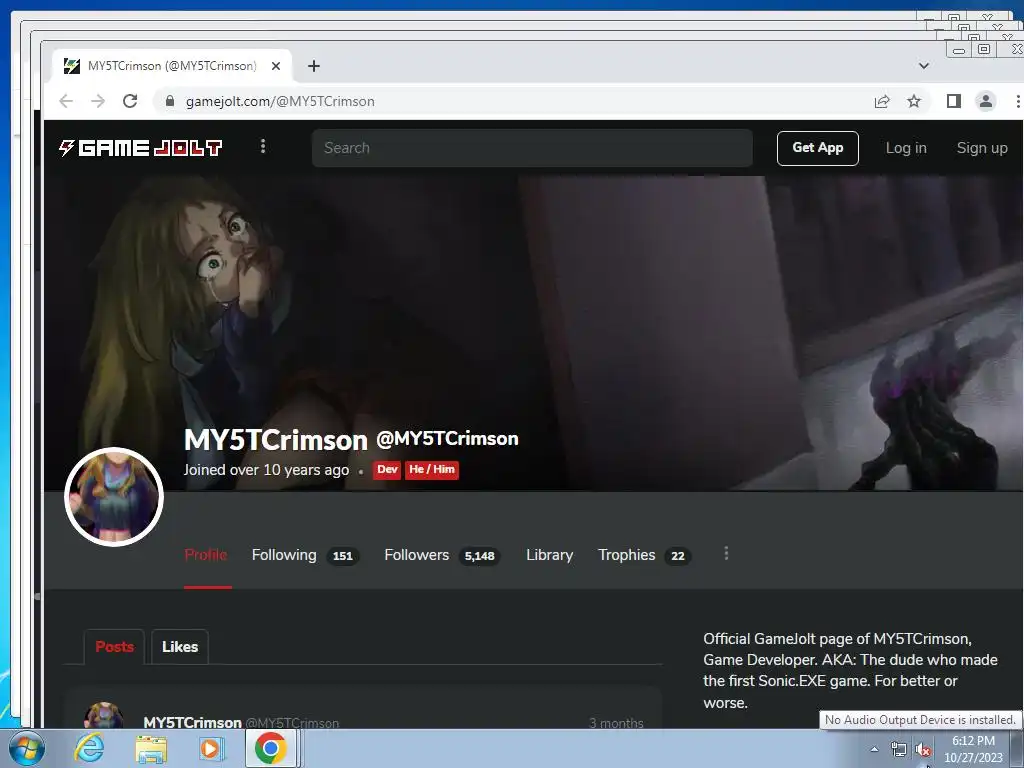1024x768 pixels.
Task: Close the MY5TCrimson browser tab
Action: pyautogui.click(x=276, y=66)
